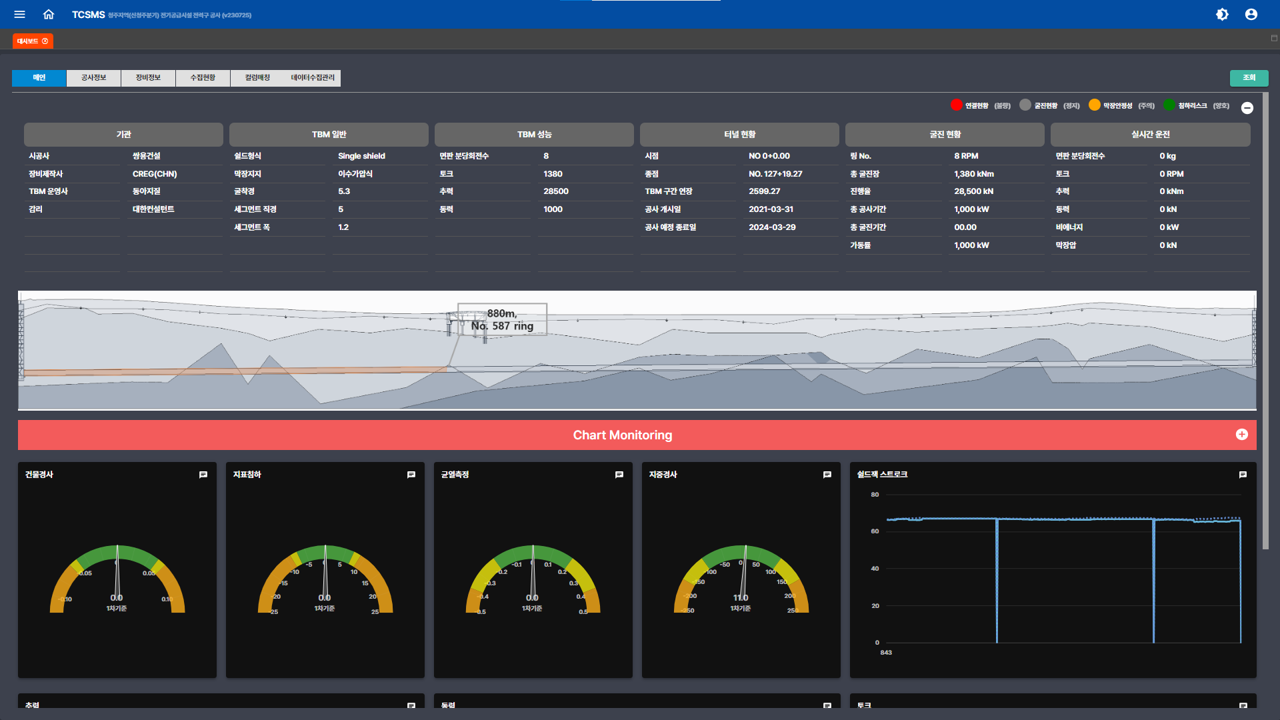
Task: Select the orange 대시보드 page tab
Action: 33,41
